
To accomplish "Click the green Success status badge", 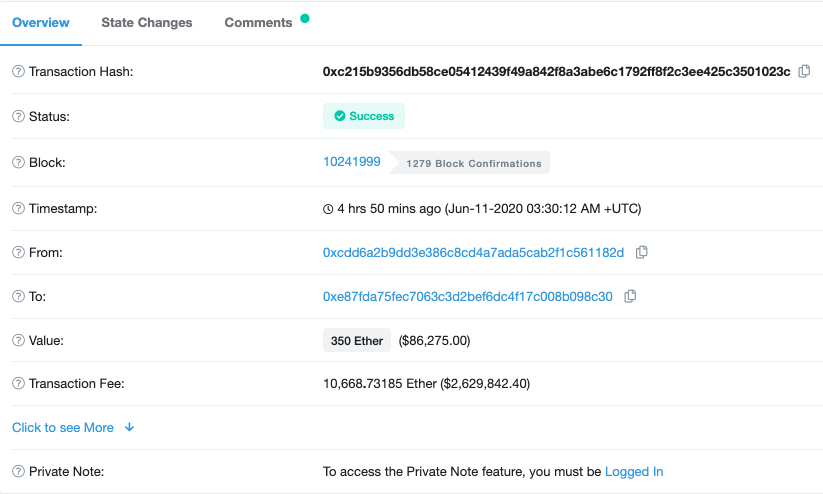I will point(364,116).
